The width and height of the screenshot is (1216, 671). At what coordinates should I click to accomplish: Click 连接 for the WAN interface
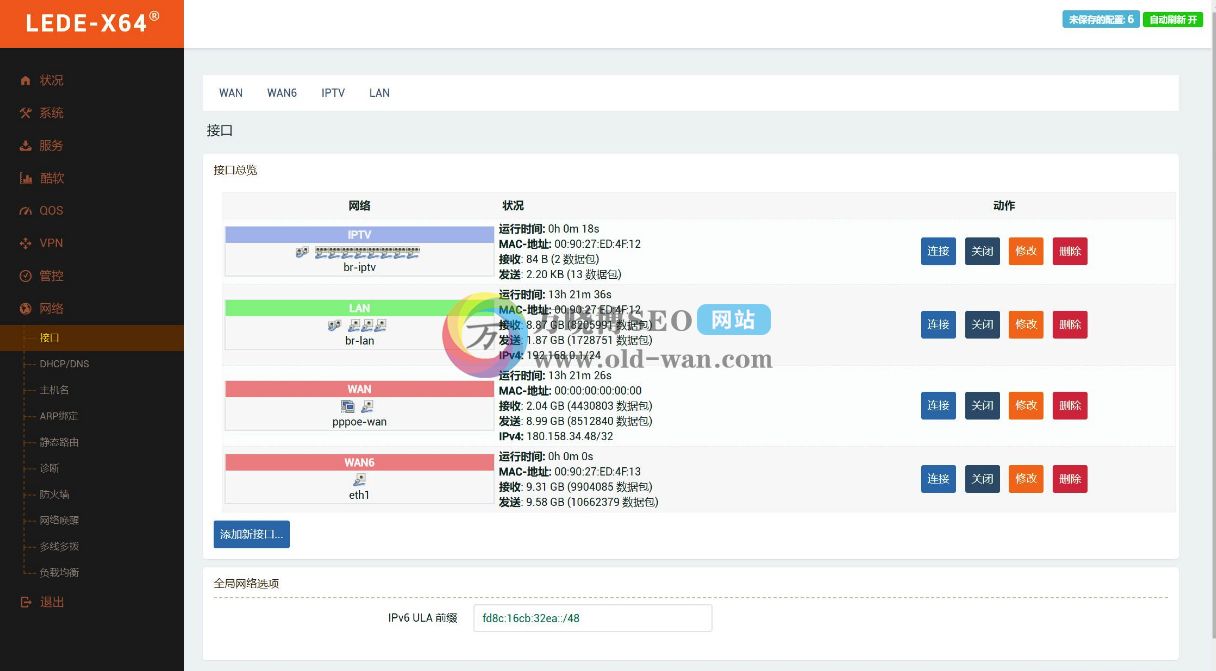tap(938, 405)
